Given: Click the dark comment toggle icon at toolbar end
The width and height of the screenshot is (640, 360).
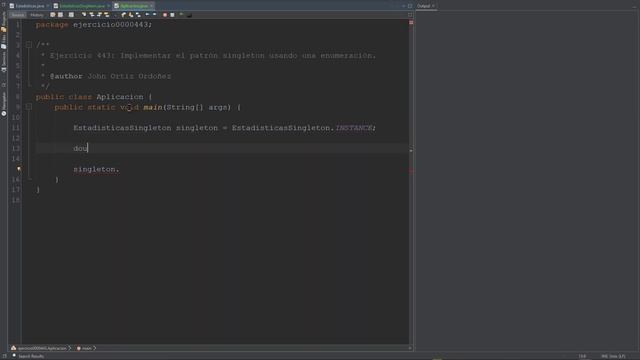Looking at the screenshot, I should coord(189,15).
